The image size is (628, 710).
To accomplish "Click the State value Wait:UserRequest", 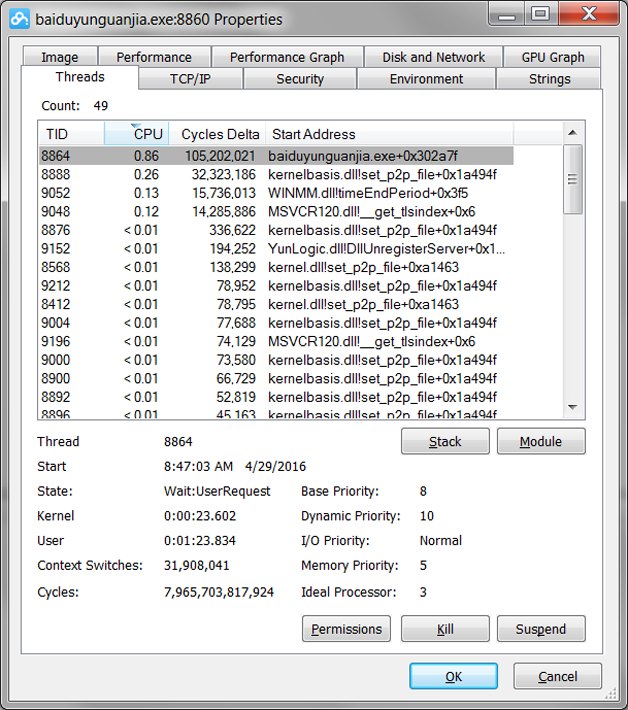I will pyautogui.click(x=217, y=491).
